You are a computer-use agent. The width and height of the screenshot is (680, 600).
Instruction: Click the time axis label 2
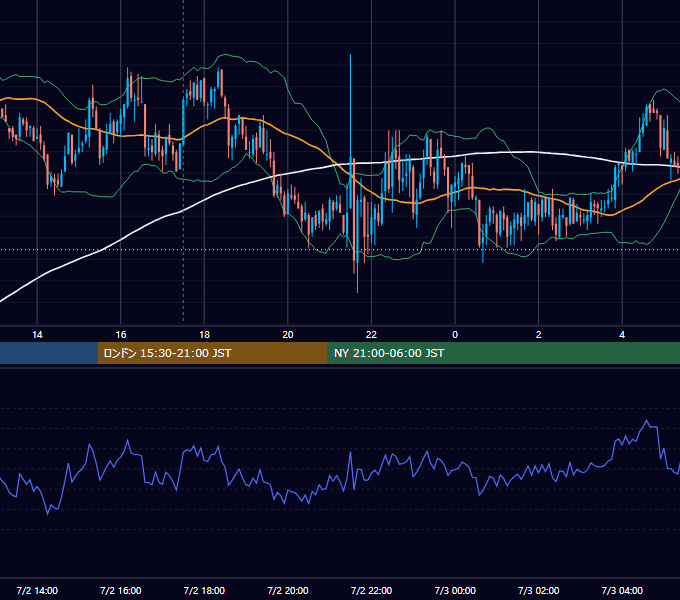(x=539, y=335)
